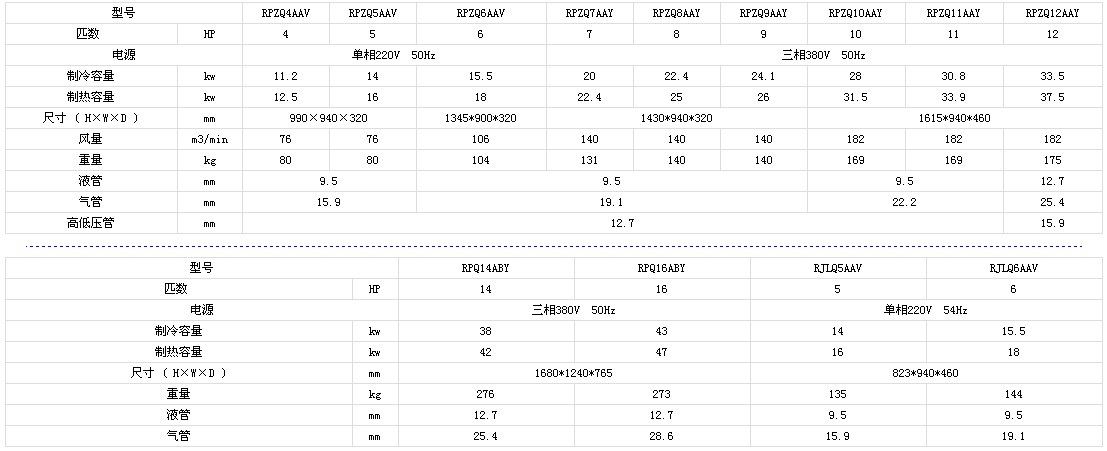1107x451 pixels.
Task: Select the 三相380V 50Hz cell in top table
Action: [x=824, y=55]
